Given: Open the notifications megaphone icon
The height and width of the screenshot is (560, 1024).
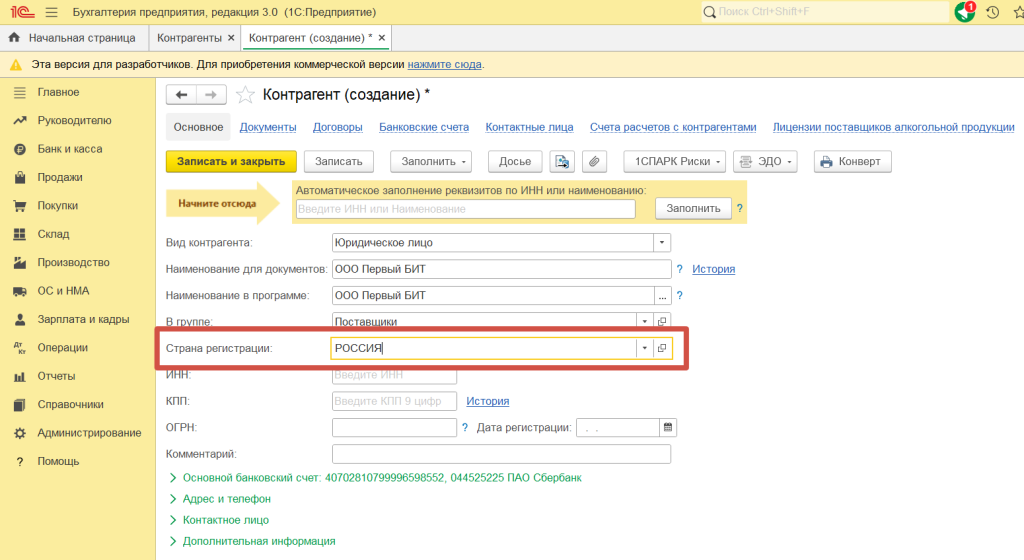Looking at the screenshot, I should coord(965,12).
